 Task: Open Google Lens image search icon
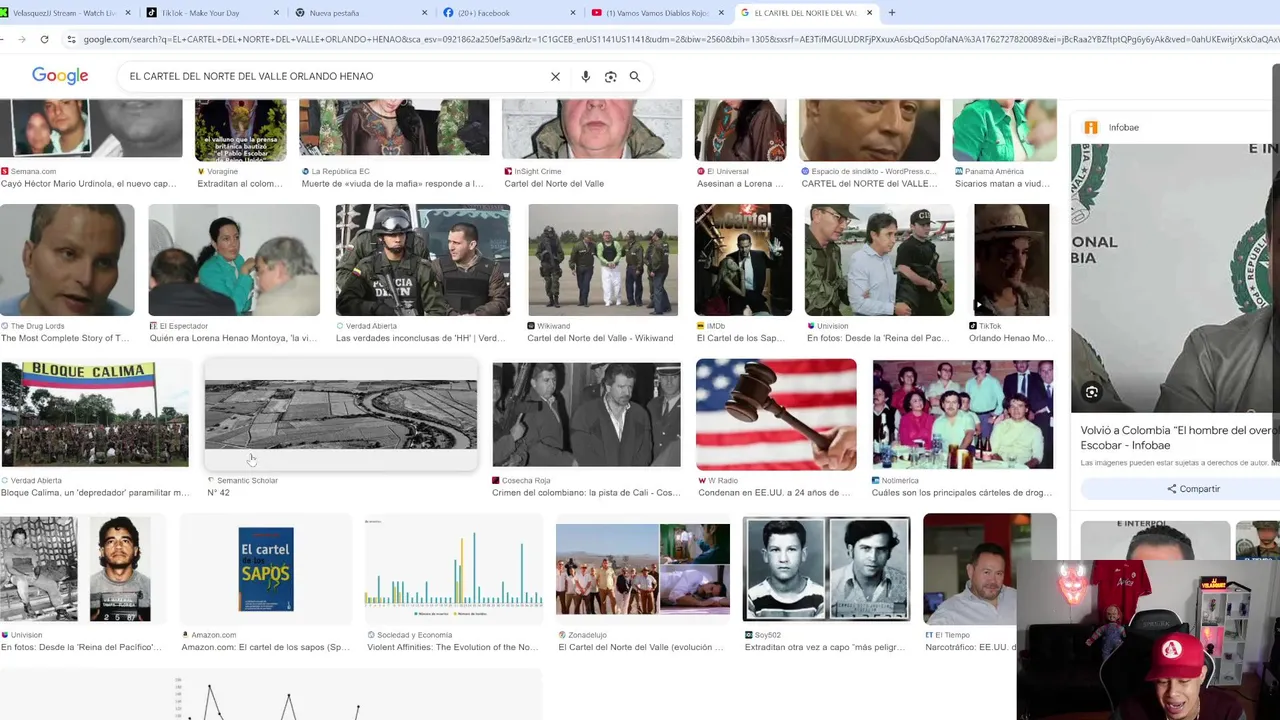click(610, 76)
